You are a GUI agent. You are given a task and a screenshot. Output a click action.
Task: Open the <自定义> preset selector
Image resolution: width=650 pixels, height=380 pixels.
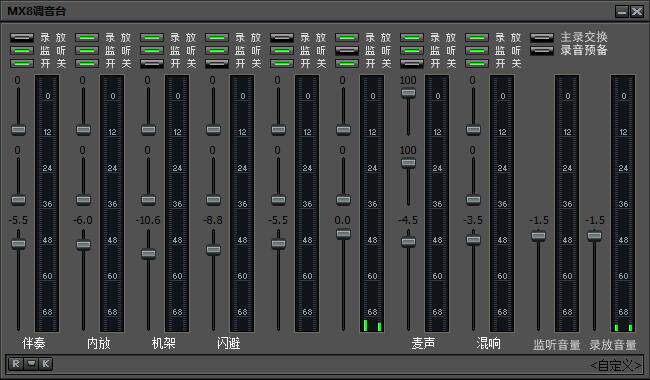[615, 365]
